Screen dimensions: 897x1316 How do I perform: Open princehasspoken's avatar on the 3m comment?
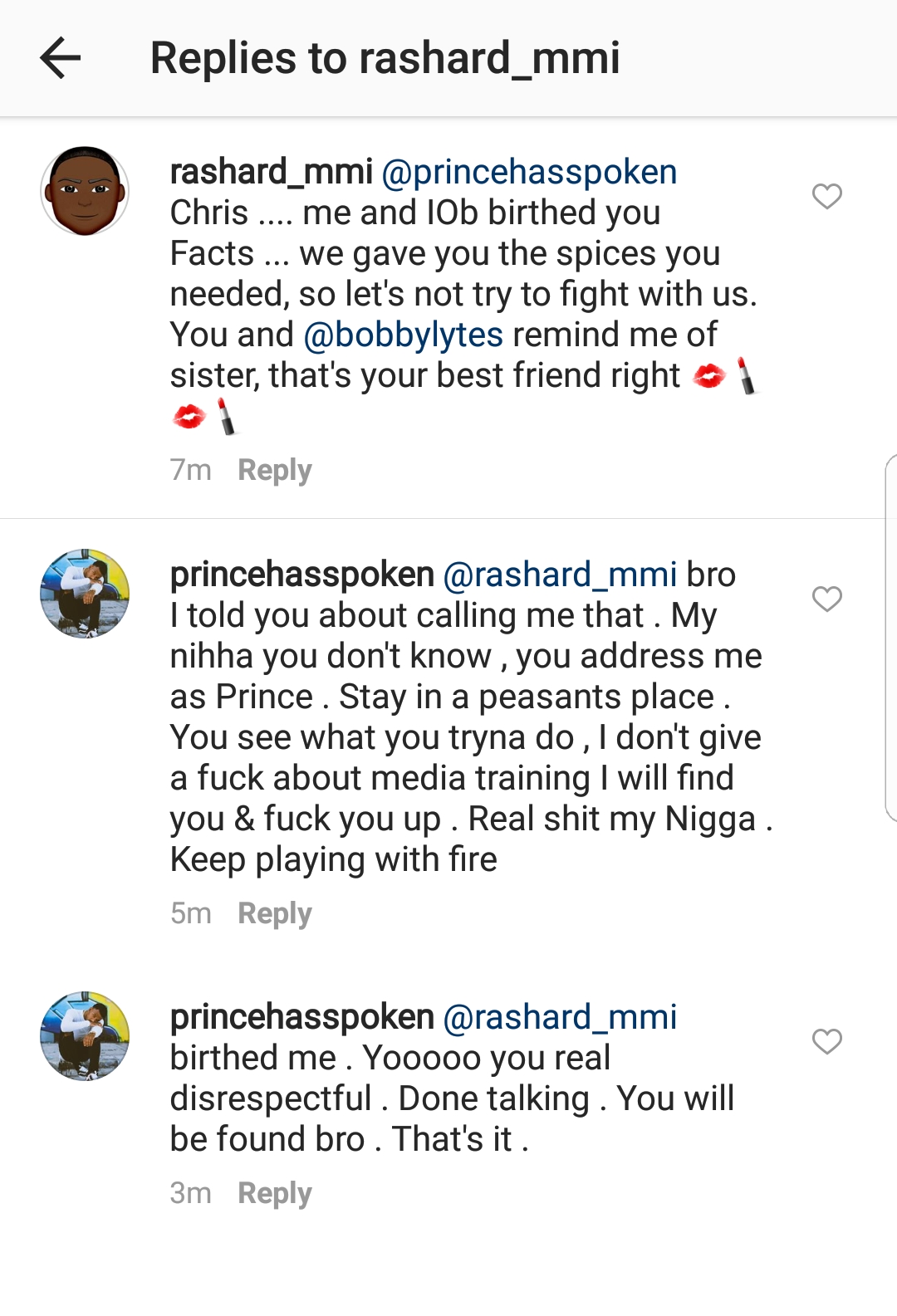[x=85, y=1035]
